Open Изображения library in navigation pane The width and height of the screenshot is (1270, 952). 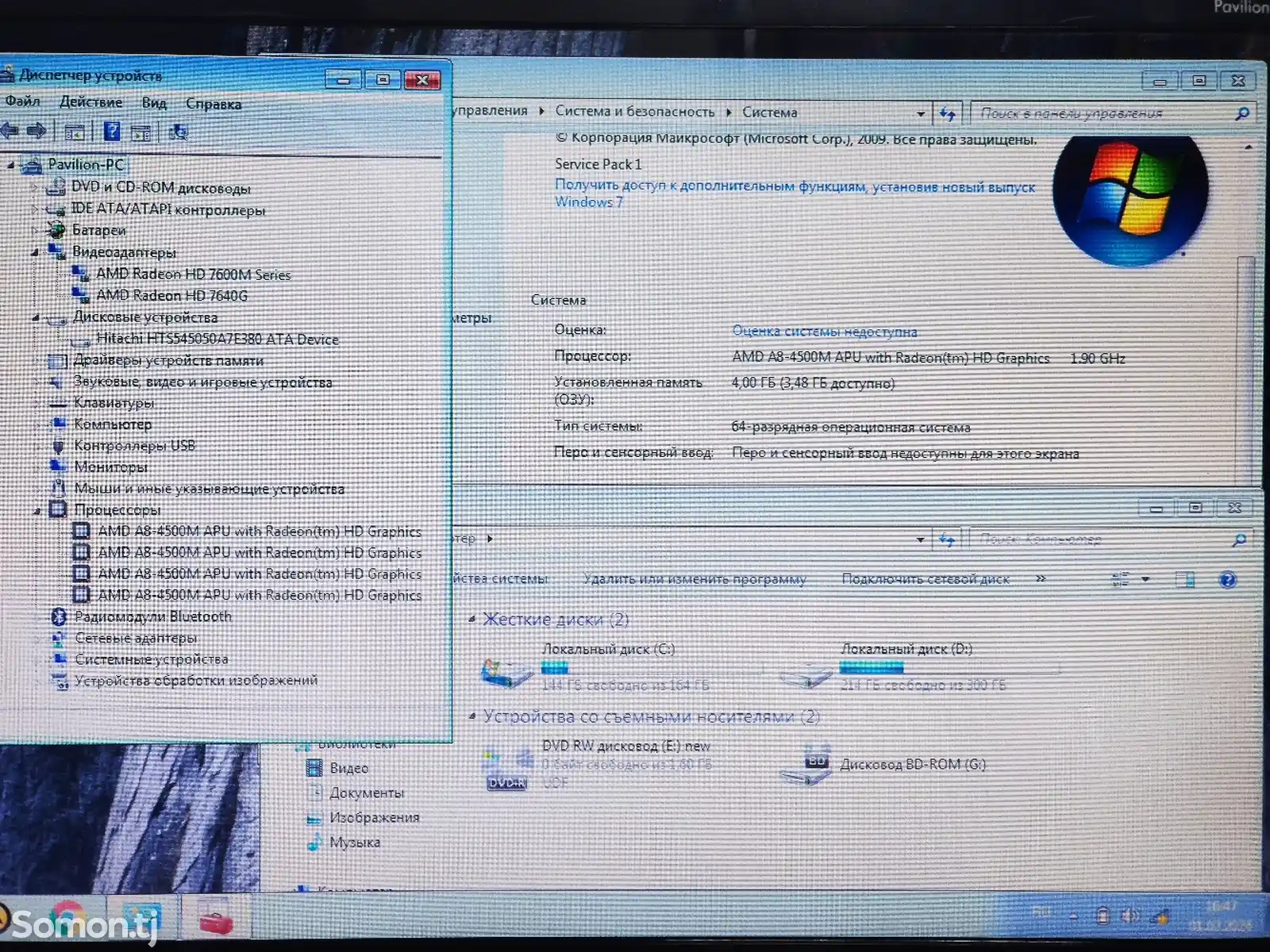pos(374,817)
